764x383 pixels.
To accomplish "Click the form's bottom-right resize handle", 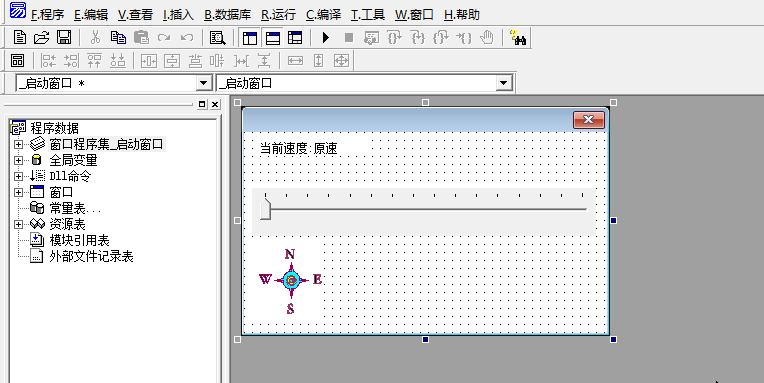I will coord(613,339).
